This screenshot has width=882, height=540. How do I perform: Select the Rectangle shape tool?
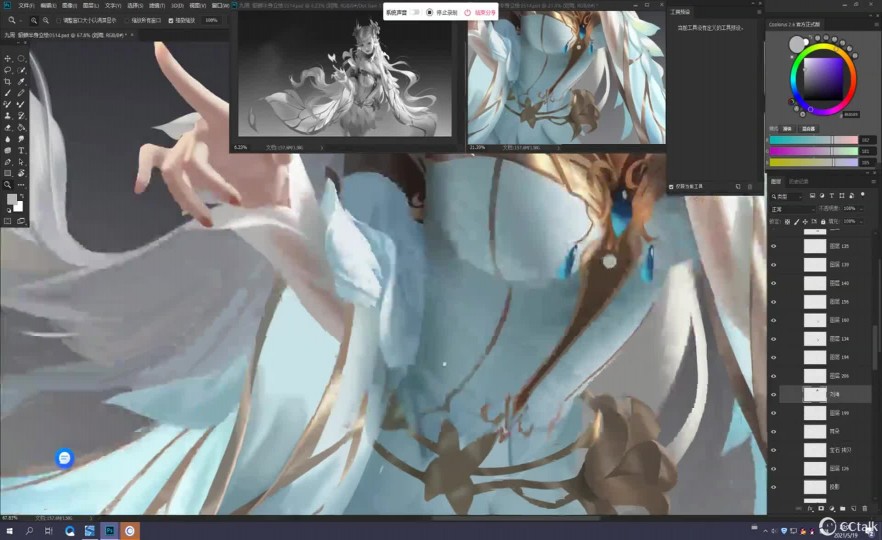pyautogui.click(x=8, y=173)
